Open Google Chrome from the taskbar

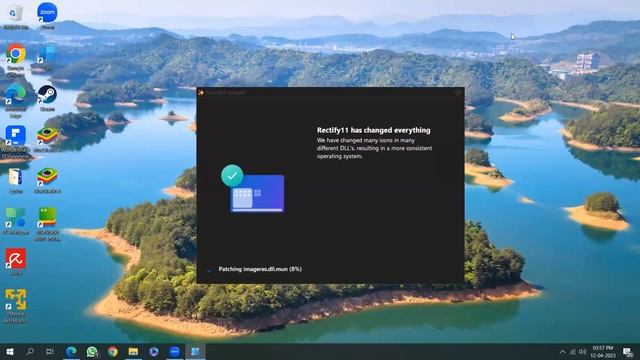[113, 351]
